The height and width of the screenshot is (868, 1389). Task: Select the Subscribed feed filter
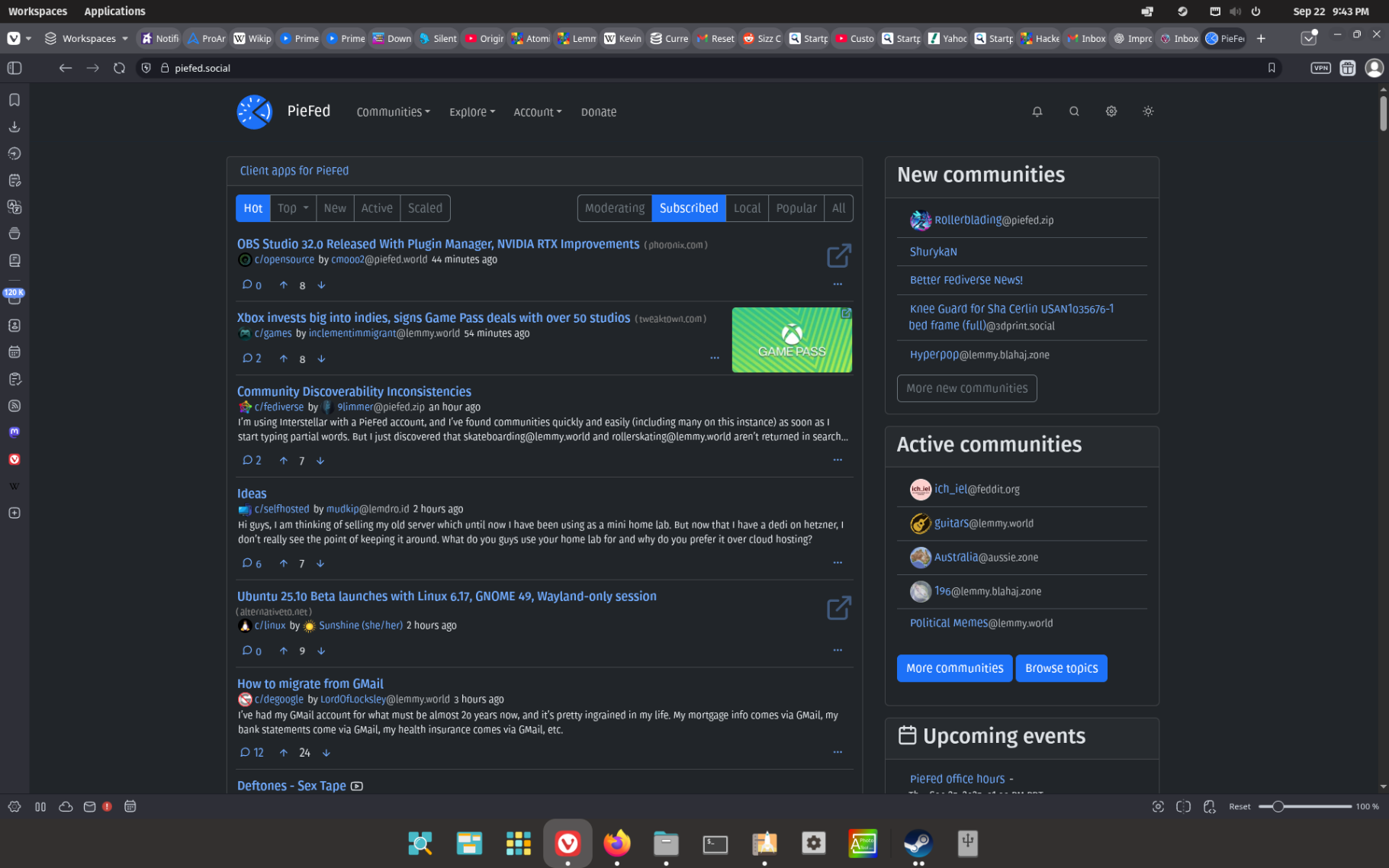[688, 208]
